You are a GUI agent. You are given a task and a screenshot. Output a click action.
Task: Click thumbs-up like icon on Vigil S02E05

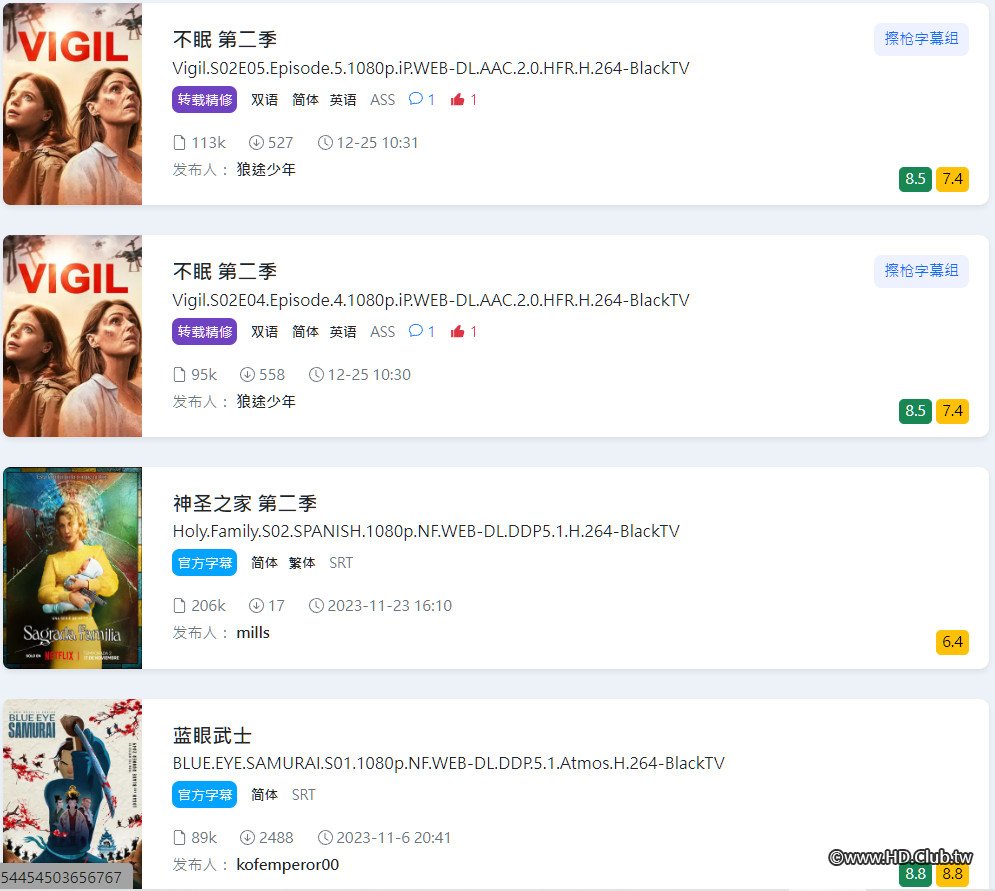(458, 99)
